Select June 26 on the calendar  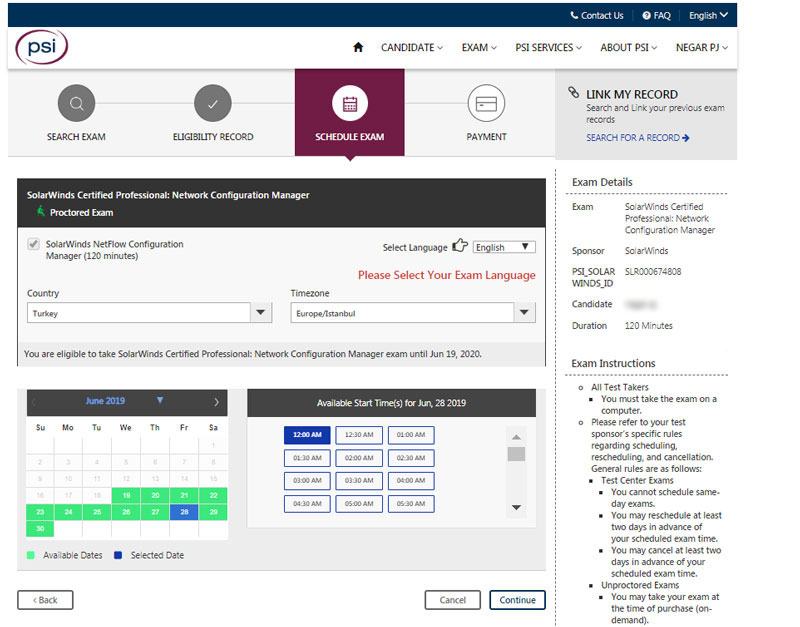pos(126,512)
